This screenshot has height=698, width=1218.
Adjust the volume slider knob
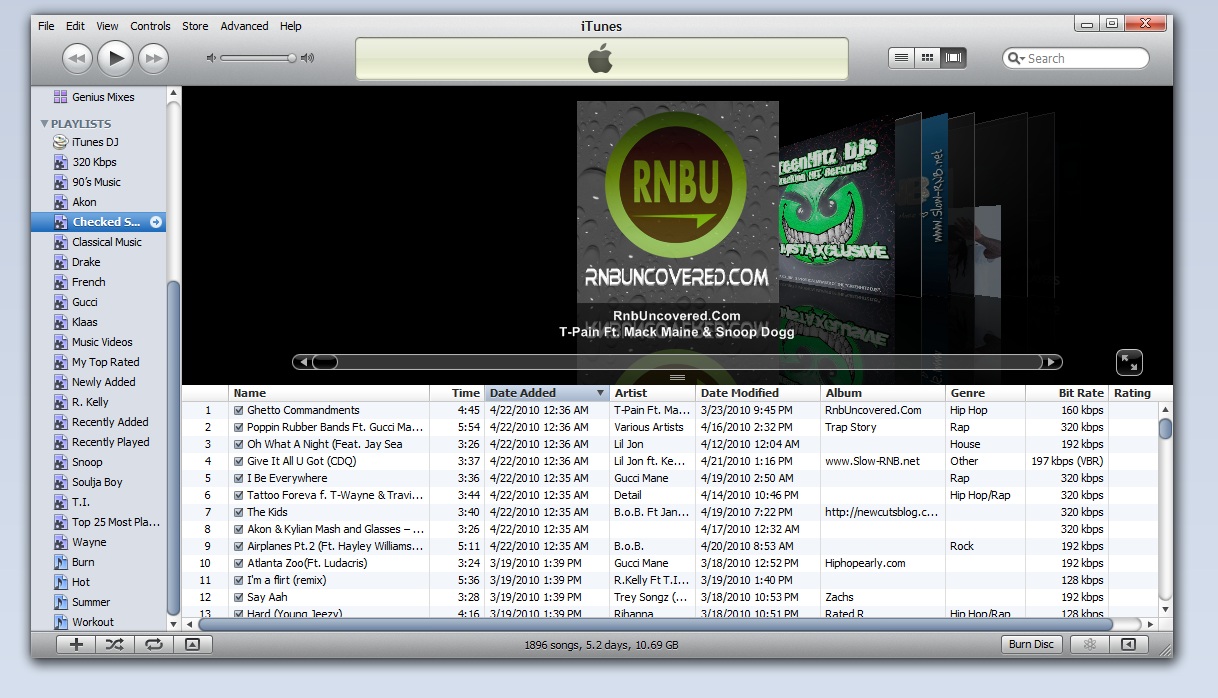(292, 58)
